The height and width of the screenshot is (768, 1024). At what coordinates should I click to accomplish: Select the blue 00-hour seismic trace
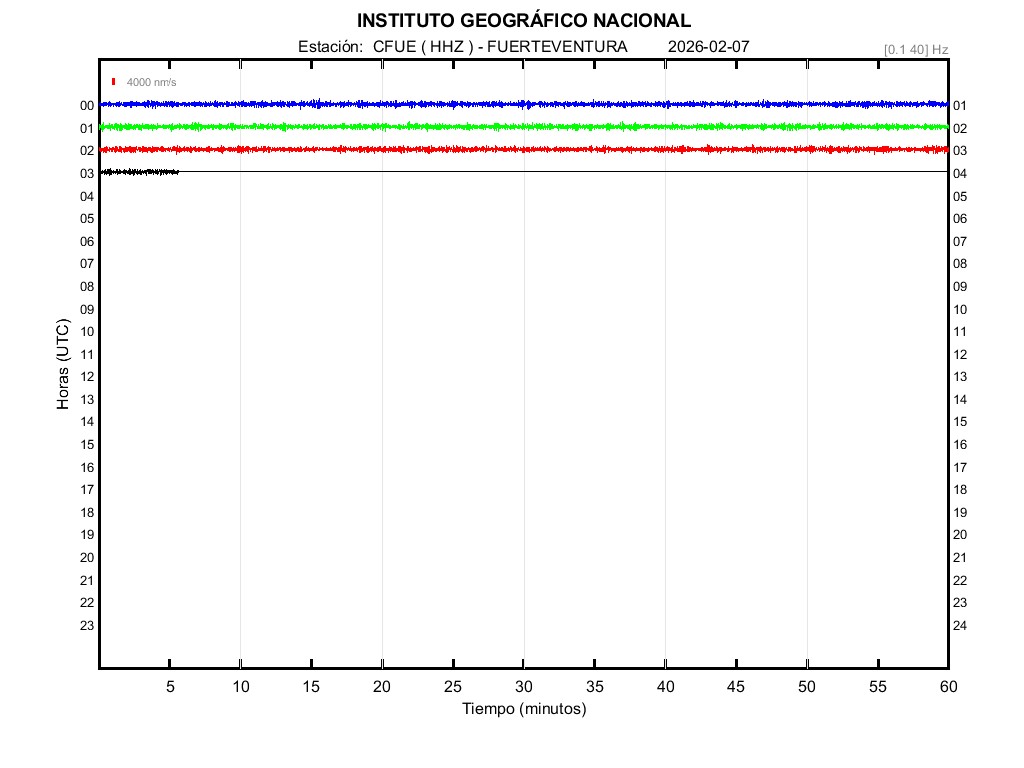(523, 104)
